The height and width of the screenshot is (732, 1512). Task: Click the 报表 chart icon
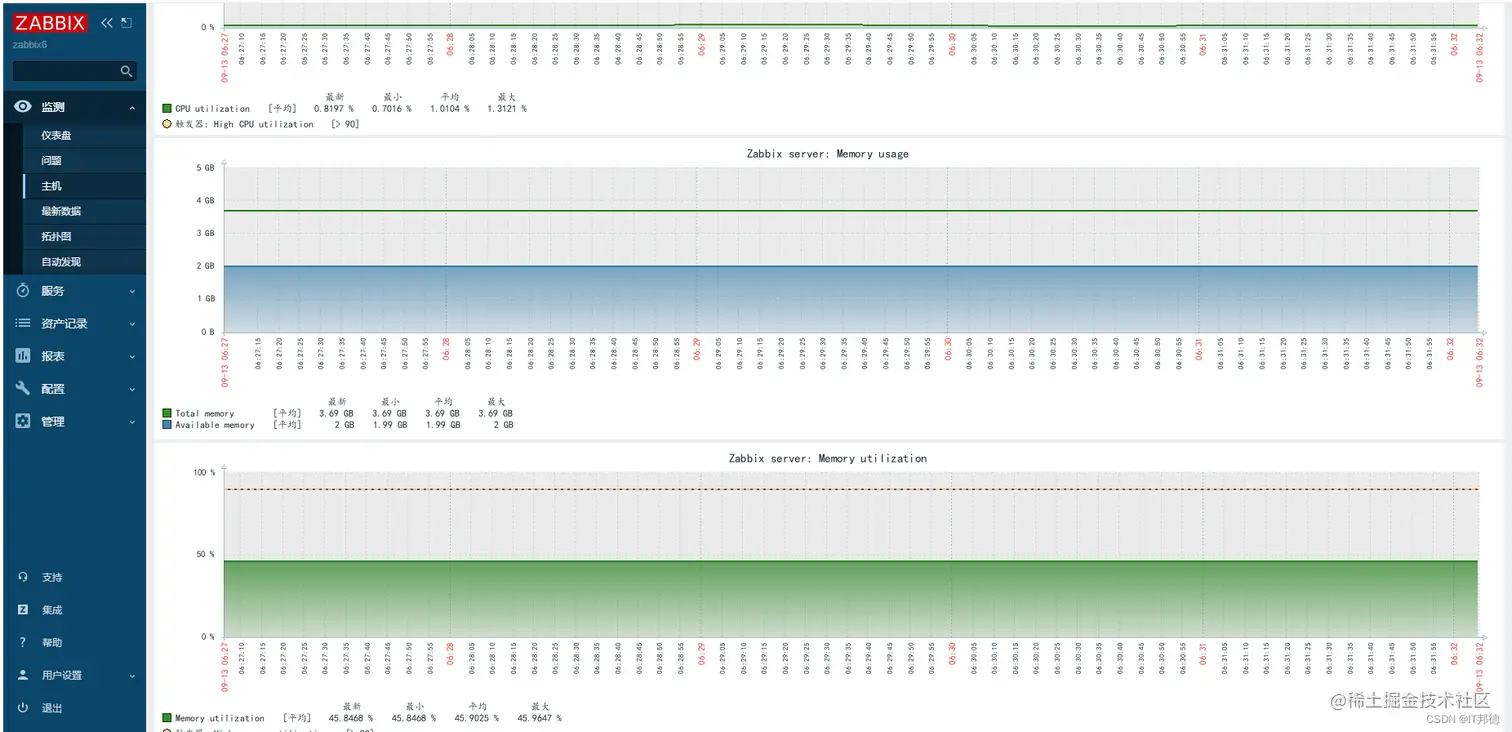coord(23,356)
